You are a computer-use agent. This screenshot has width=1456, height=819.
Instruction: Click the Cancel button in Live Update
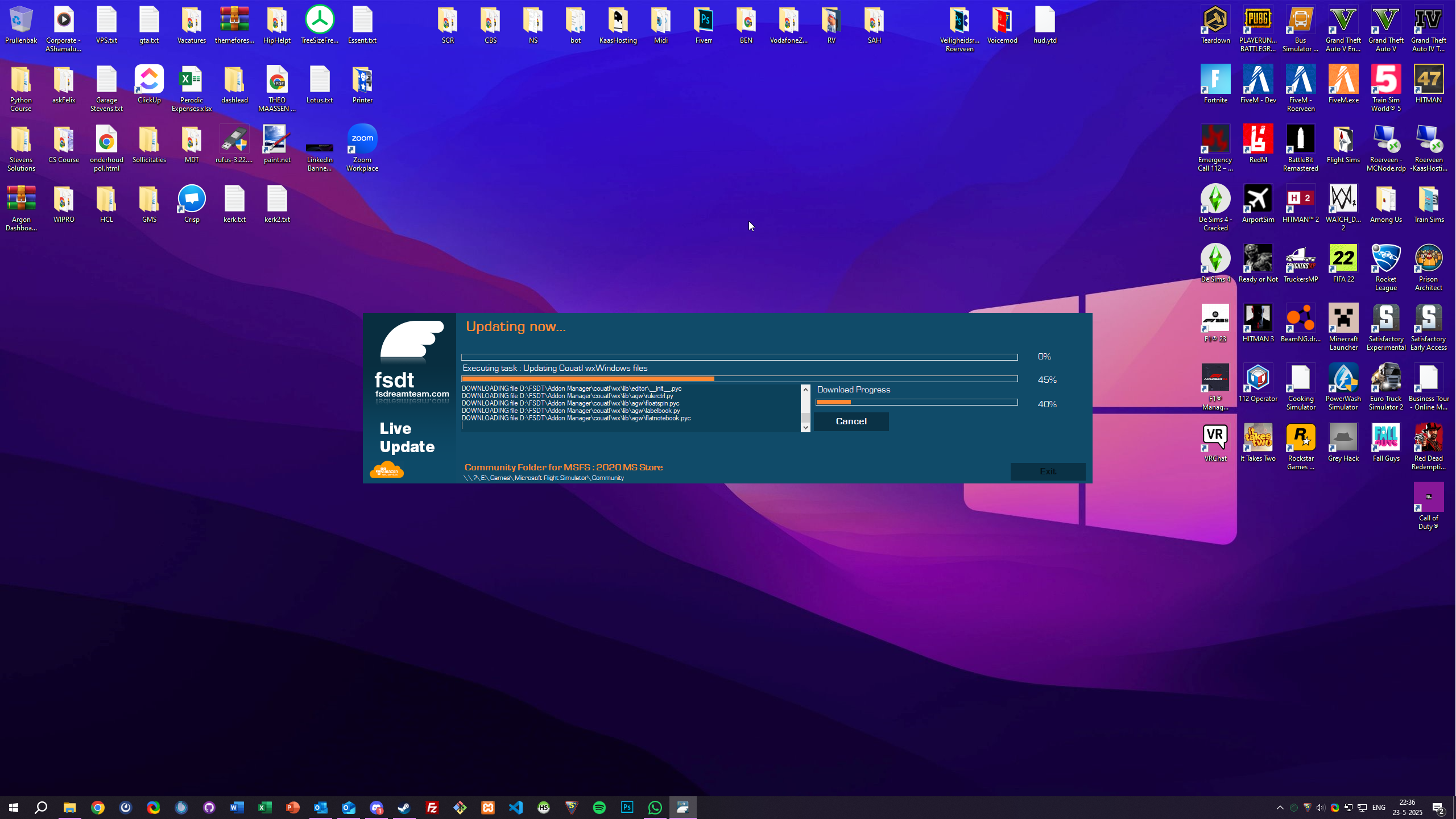coord(851,421)
